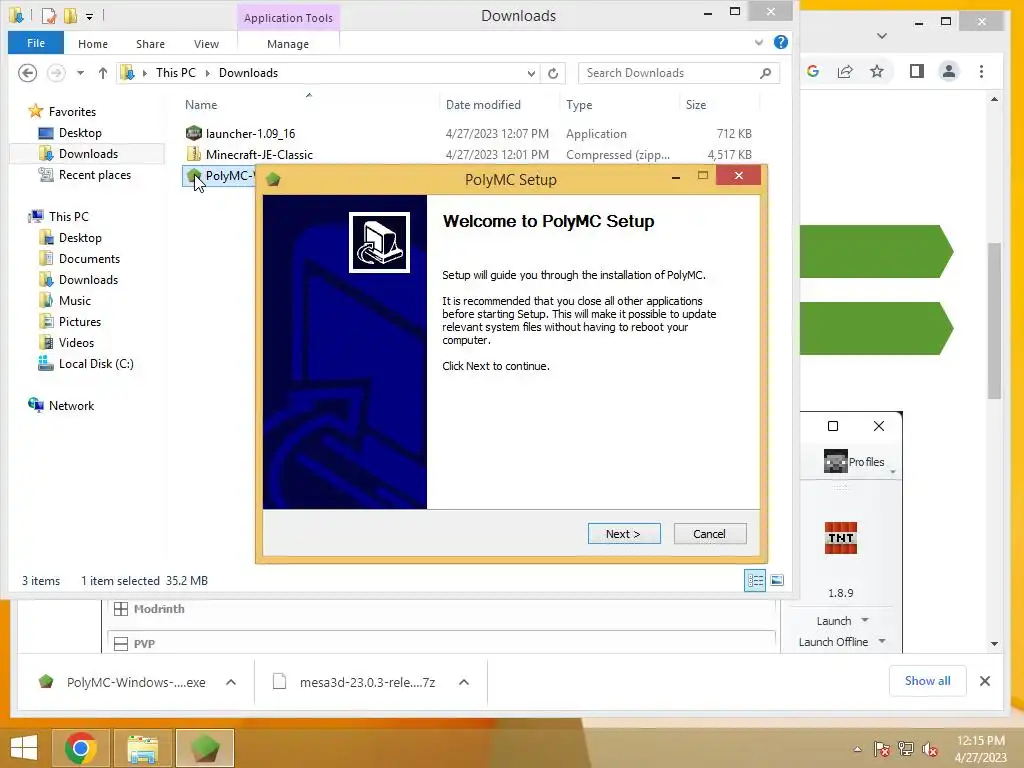The image size is (1024, 768).
Task: Open Explorer Properties quick access icon
Action: pyautogui.click(x=48, y=15)
